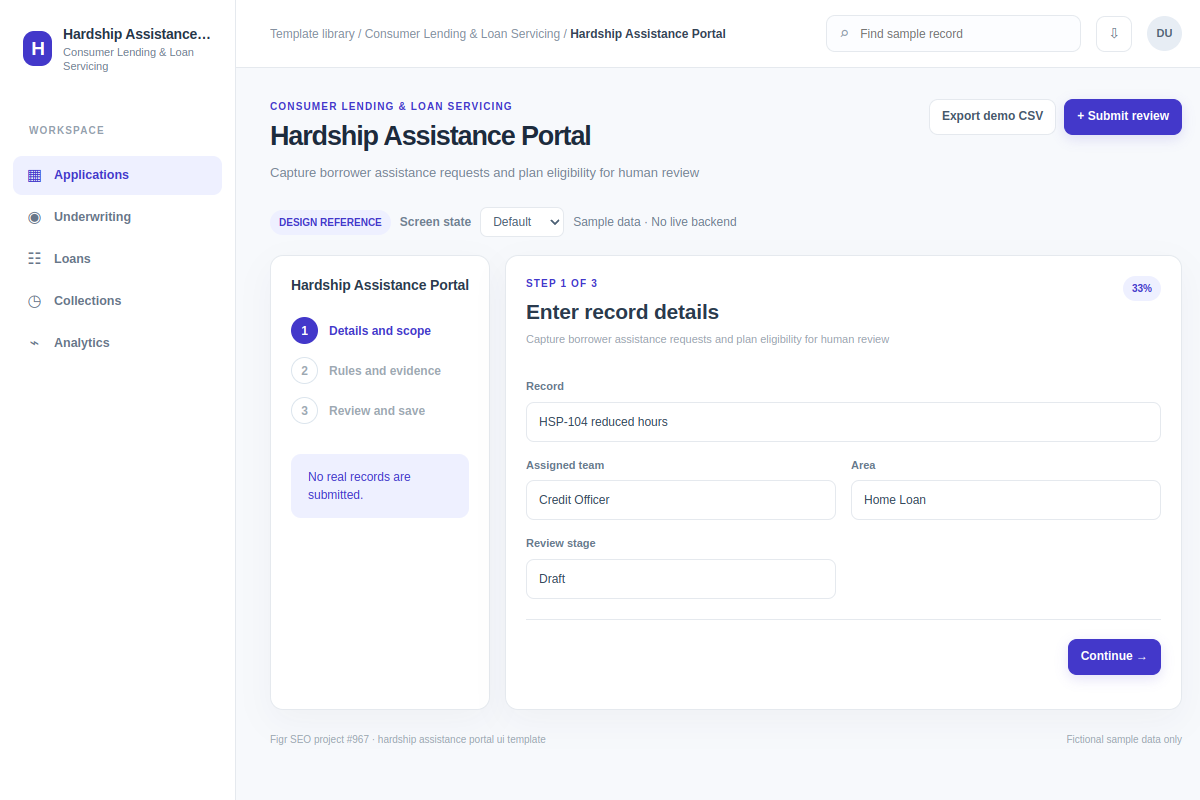Select step 2 number circle
The width and height of the screenshot is (1200, 800).
[x=305, y=371]
